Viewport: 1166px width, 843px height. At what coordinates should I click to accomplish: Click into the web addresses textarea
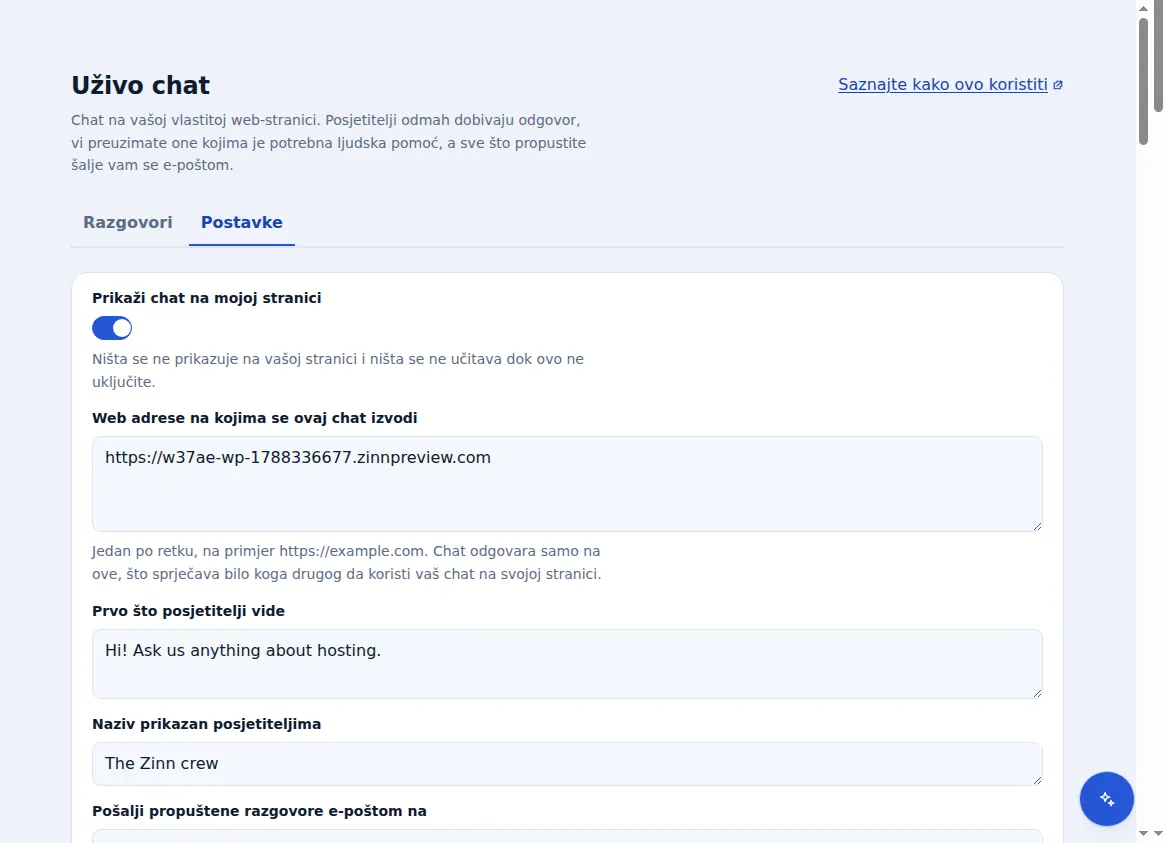[567, 484]
